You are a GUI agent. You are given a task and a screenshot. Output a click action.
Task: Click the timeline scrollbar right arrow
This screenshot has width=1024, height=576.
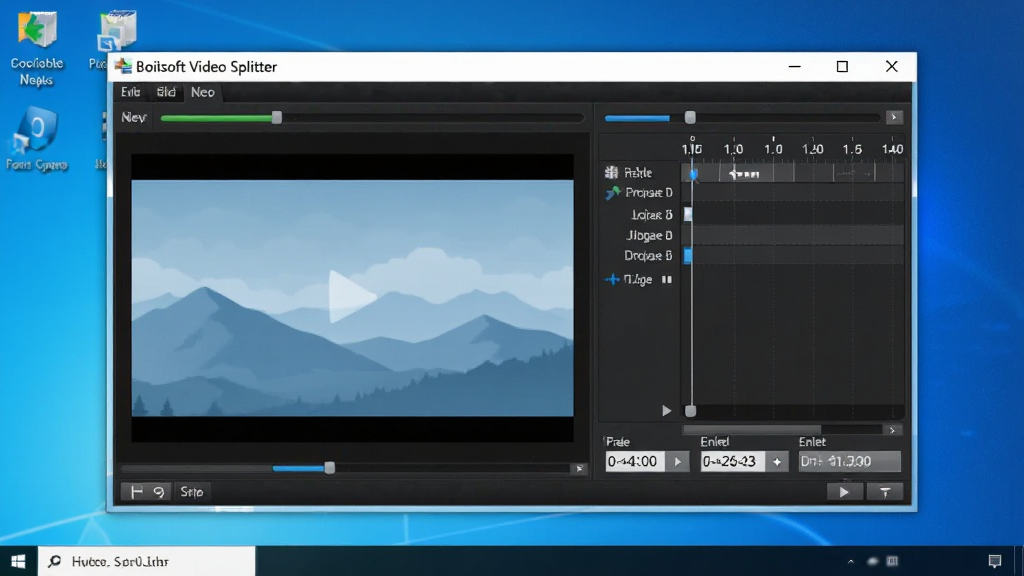click(x=892, y=430)
